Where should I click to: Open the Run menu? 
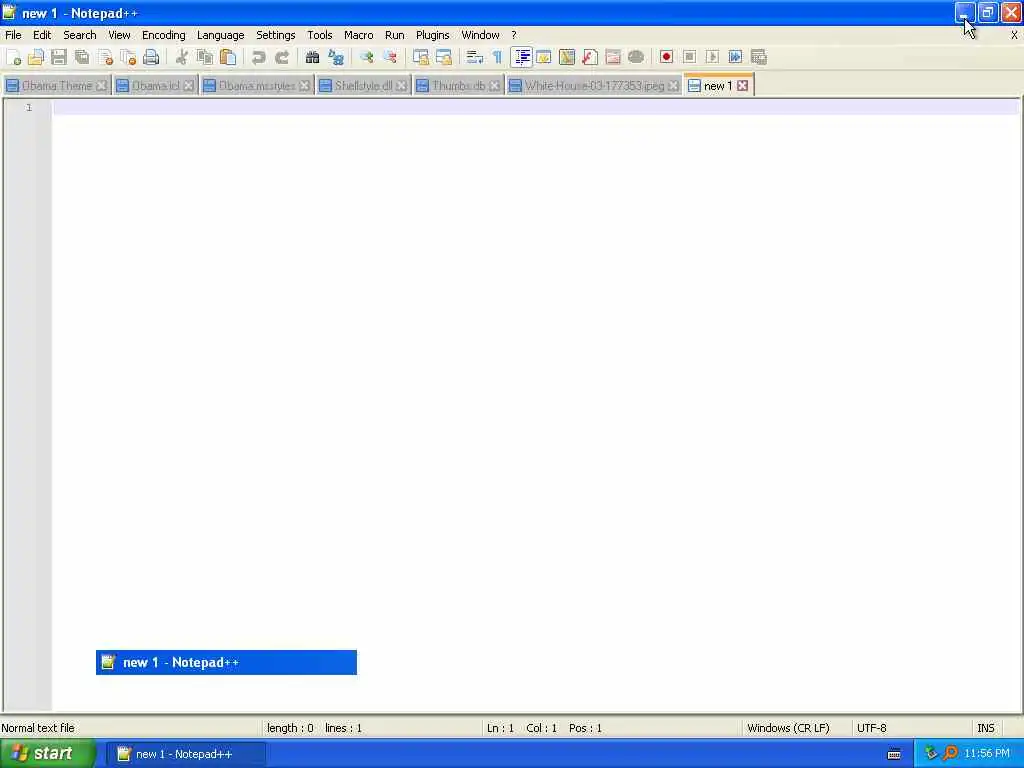[394, 35]
